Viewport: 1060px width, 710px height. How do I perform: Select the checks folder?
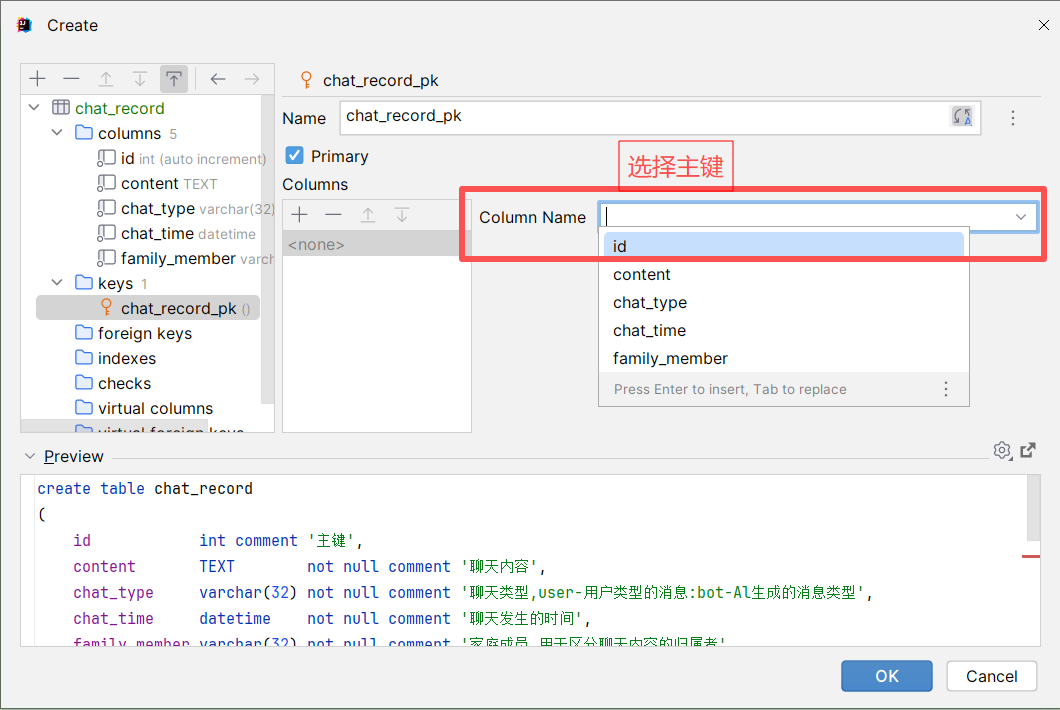[113, 383]
